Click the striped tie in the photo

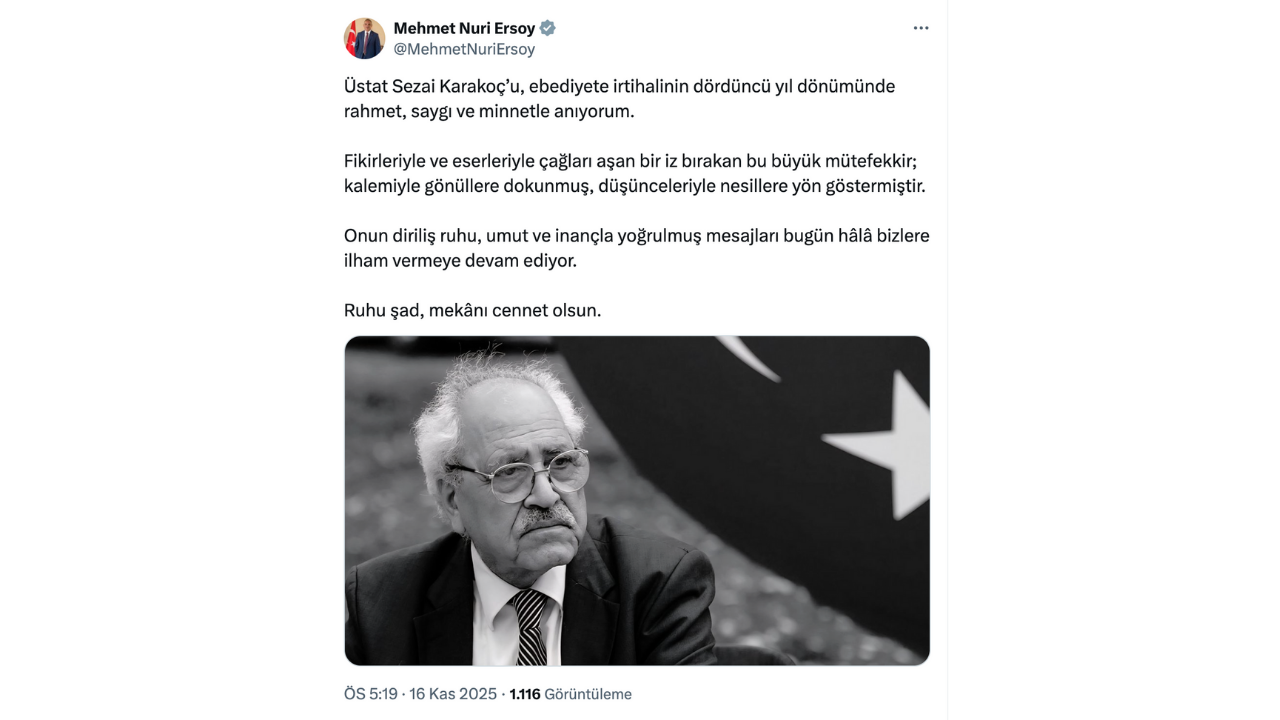[531, 627]
